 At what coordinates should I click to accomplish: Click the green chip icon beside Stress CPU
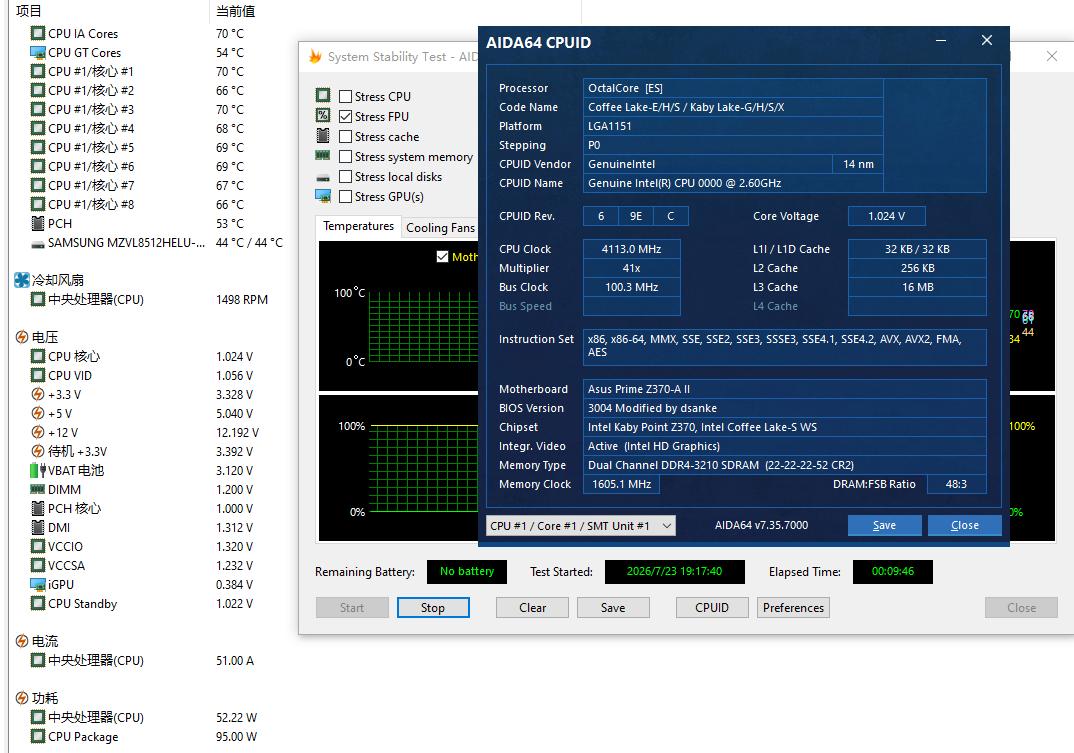coord(323,95)
